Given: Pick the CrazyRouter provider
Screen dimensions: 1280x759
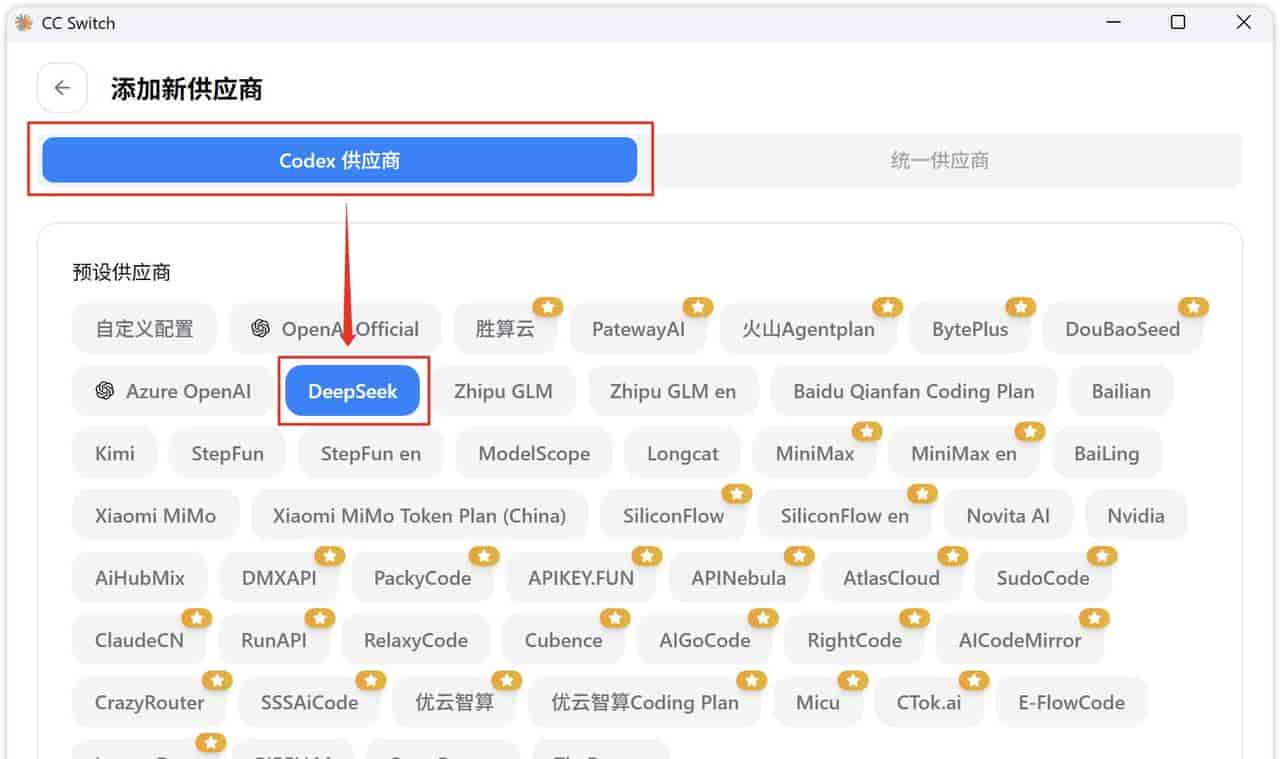Looking at the screenshot, I should point(149,702).
